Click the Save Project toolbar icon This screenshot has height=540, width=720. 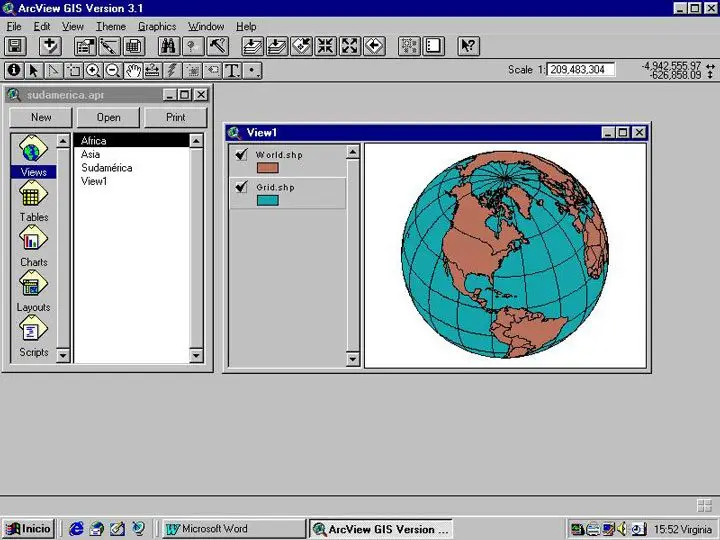pyautogui.click(x=15, y=46)
